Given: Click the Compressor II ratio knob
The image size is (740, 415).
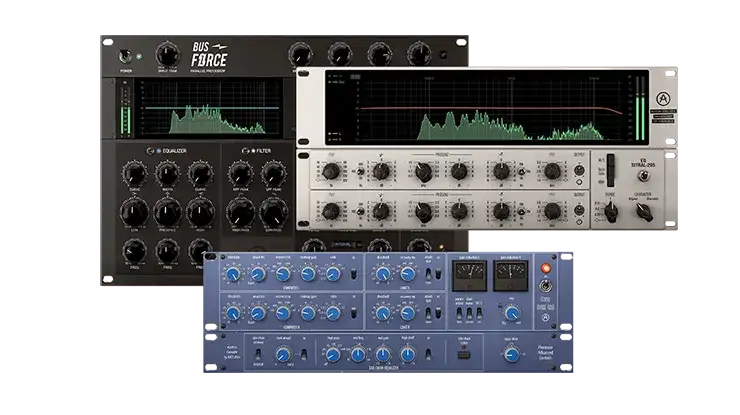Looking at the screenshot, I should point(333,313).
